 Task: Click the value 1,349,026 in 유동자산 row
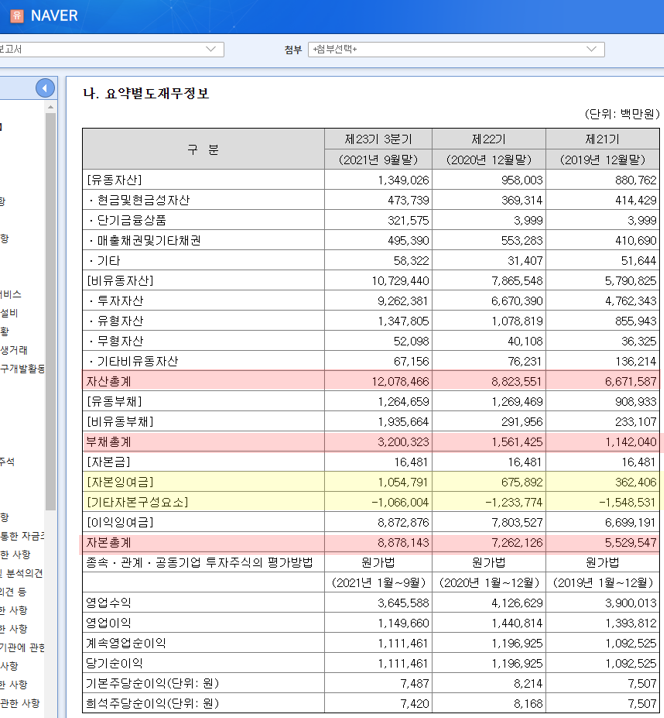click(403, 180)
